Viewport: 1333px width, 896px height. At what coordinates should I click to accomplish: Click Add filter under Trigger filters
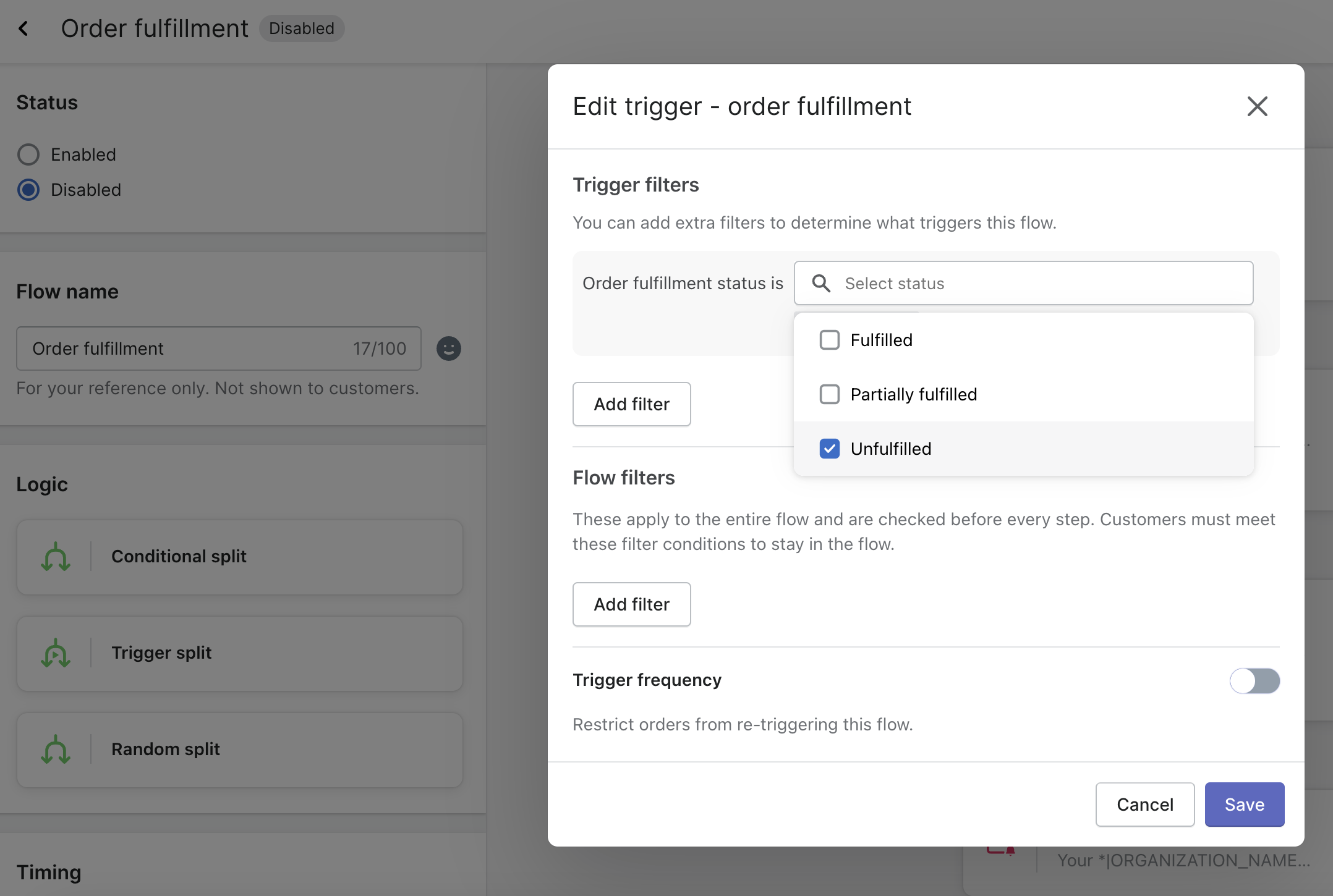pyautogui.click(x=631, y=404)
